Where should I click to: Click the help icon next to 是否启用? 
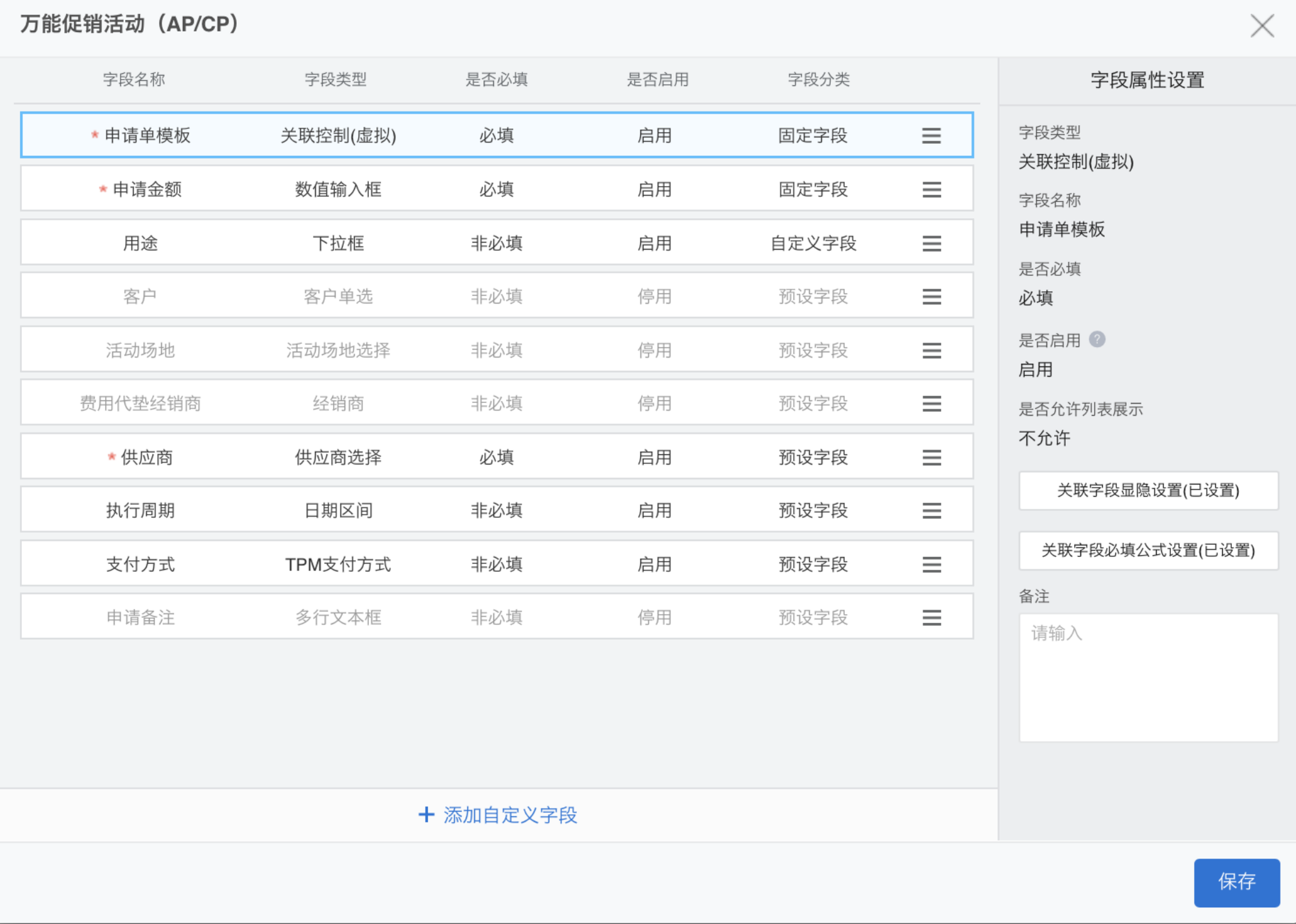coord(1097,339)
